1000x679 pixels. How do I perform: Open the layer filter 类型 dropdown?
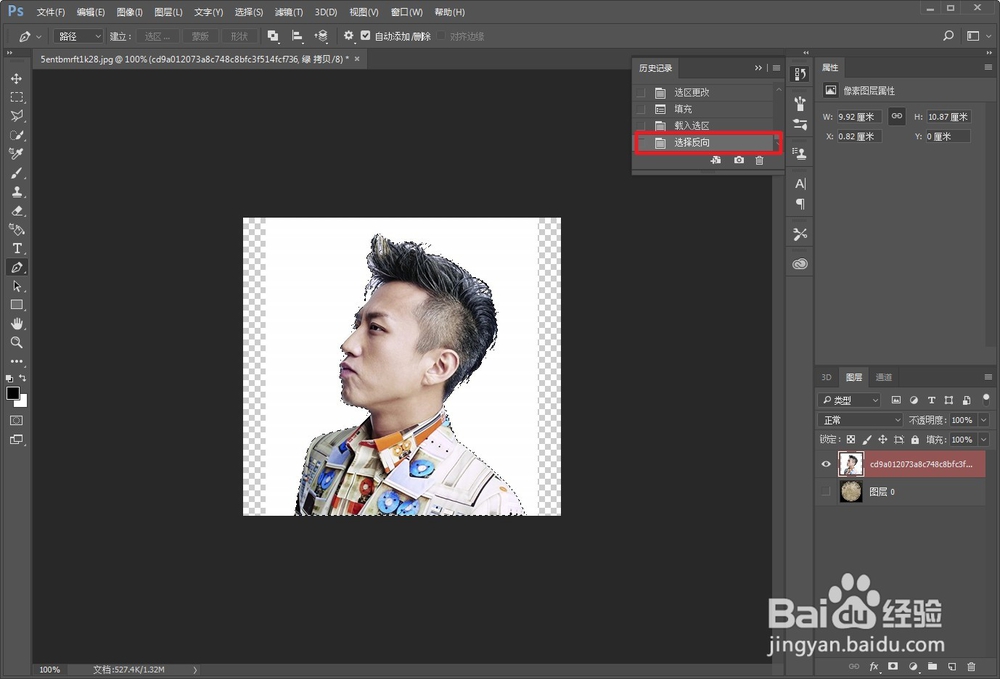pyautogui.click(x=849, y=400)
